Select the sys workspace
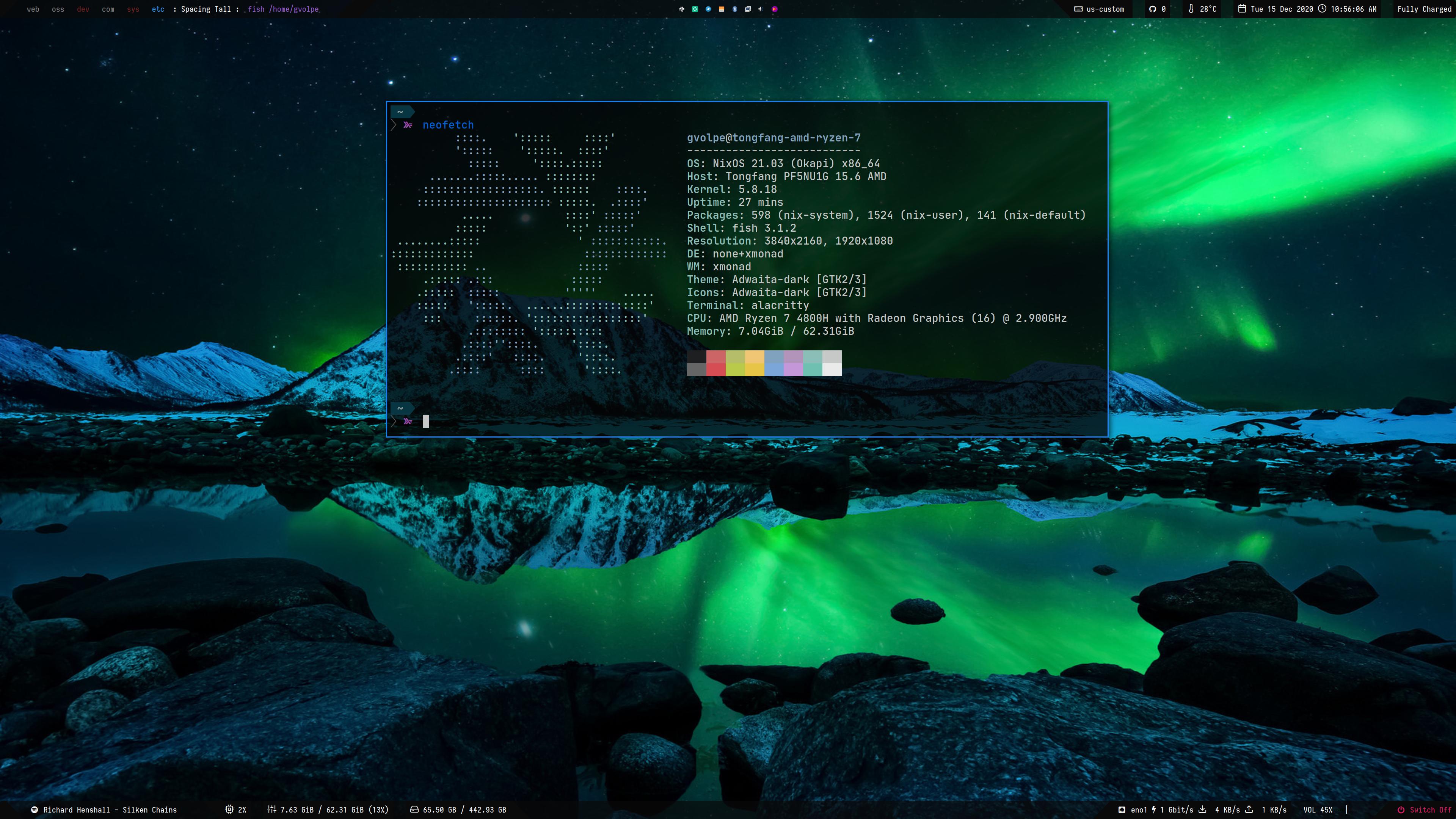 tap(133, 9)
